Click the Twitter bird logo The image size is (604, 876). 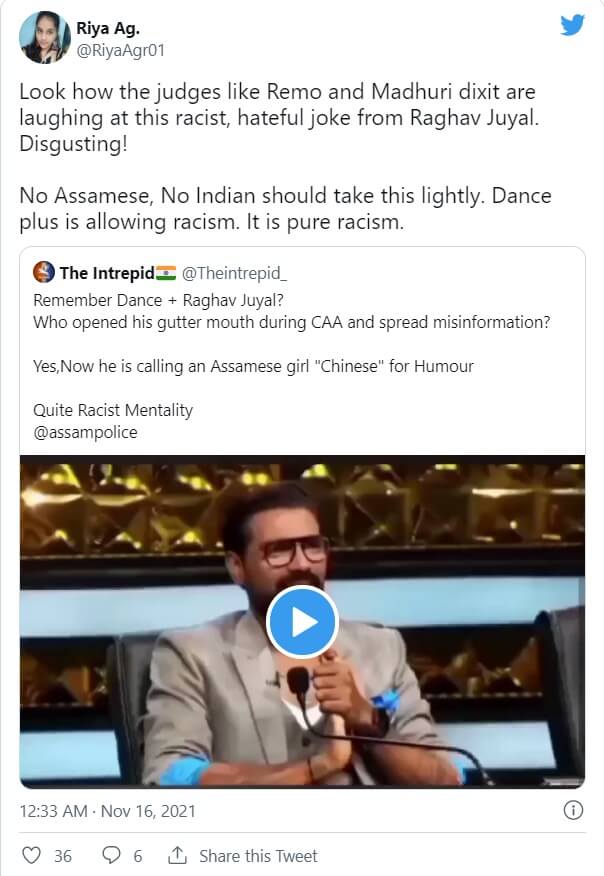[x=571, y=25]
